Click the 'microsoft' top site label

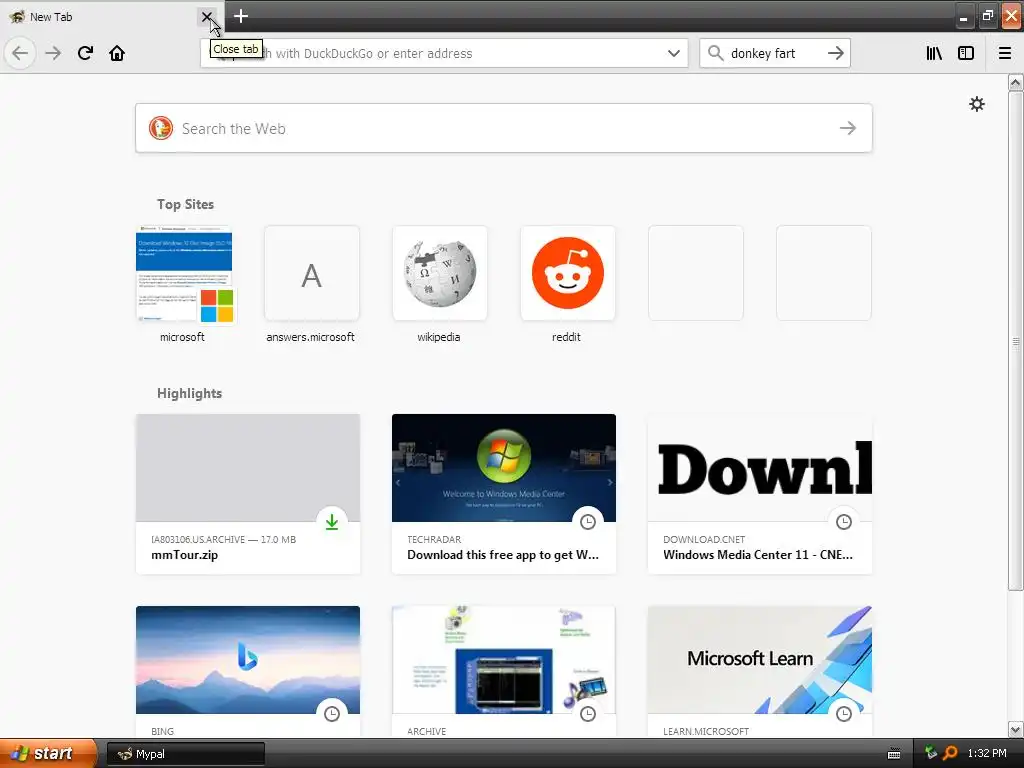(x=182, y=337)
